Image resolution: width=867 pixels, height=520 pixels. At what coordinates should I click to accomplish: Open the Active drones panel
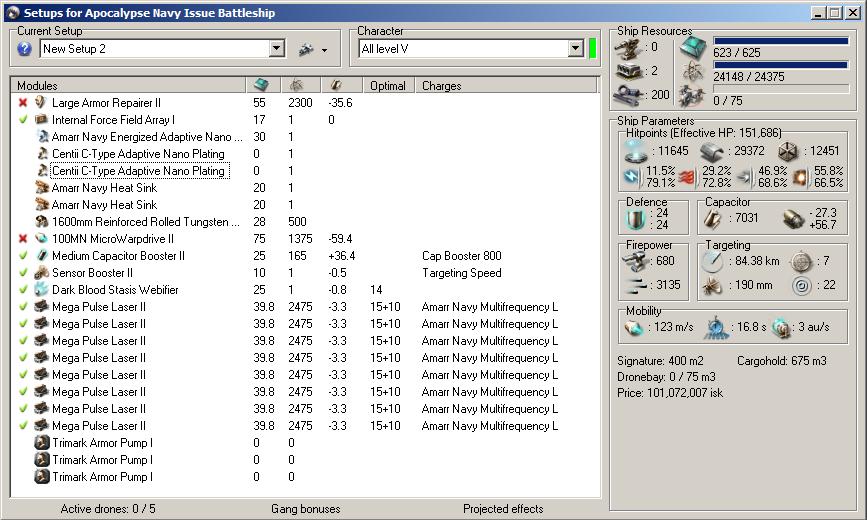pos(108,509)
